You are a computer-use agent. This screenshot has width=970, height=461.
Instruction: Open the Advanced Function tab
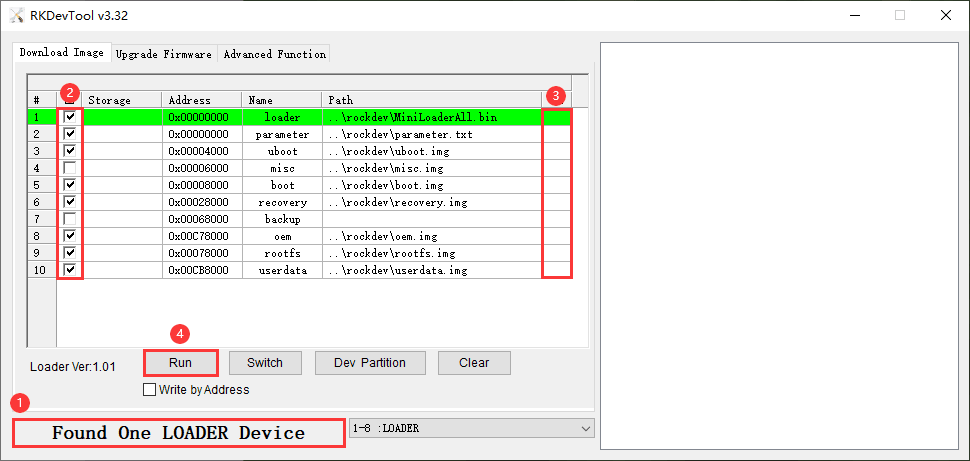click(x=275, y=54)
